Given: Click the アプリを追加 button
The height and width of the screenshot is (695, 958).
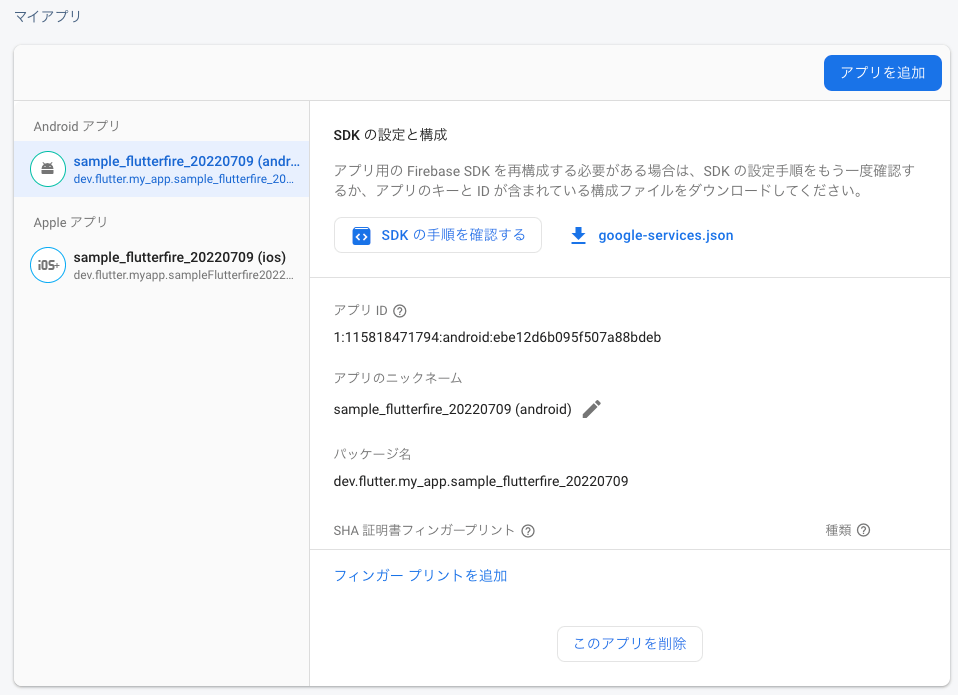Looking at the screenshot, I should (882, 73).
